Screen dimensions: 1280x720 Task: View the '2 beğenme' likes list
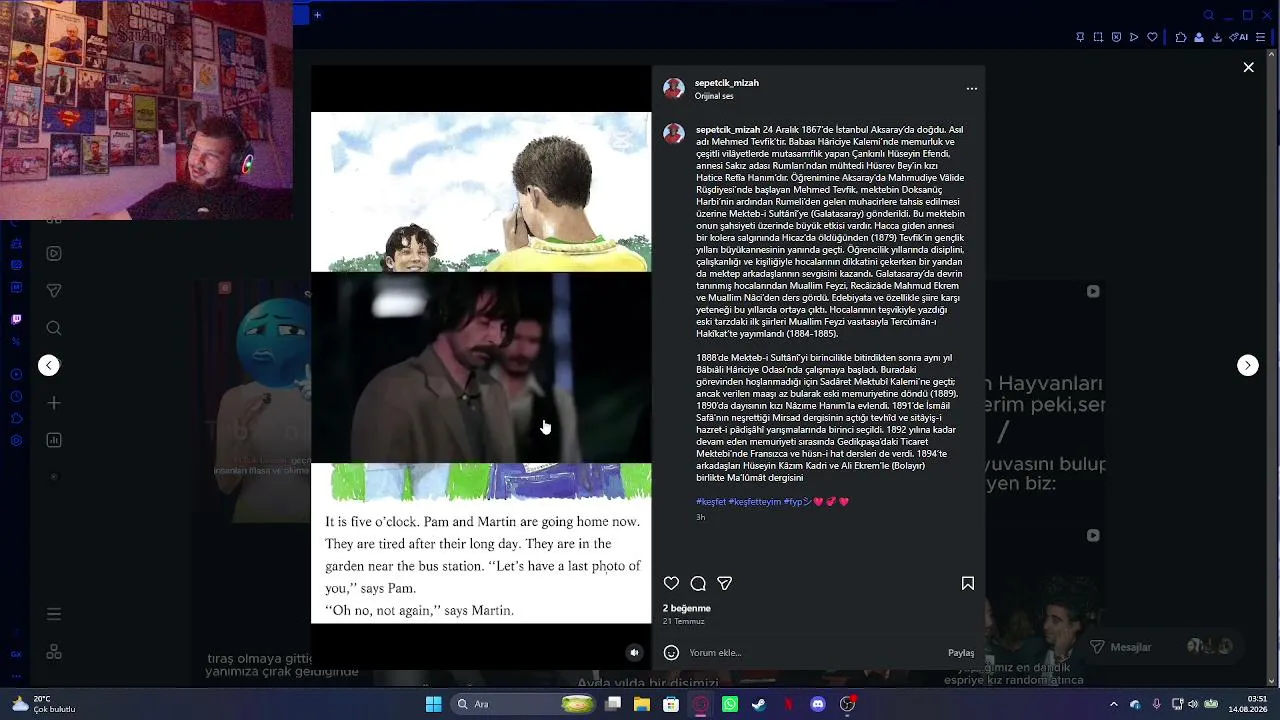click(687, 608)
